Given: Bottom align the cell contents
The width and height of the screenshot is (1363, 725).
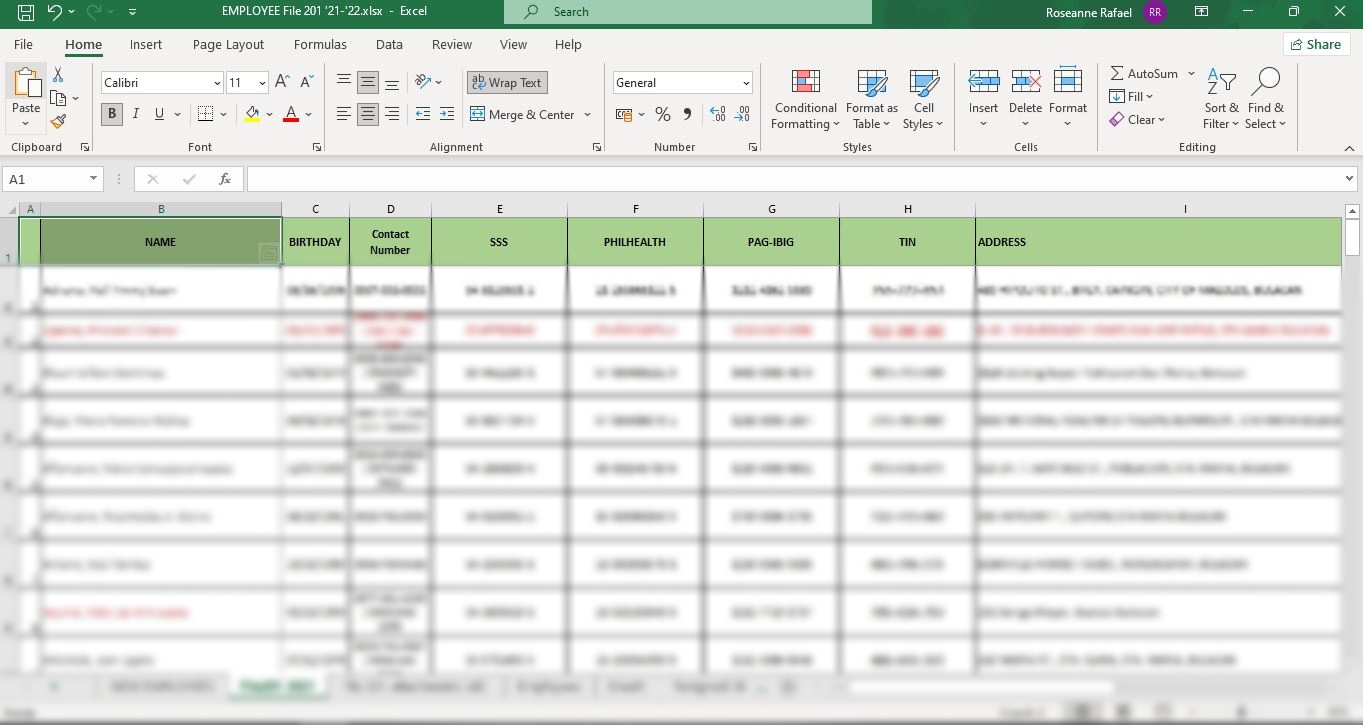Looking at the screenshot, I should (392, 83).
